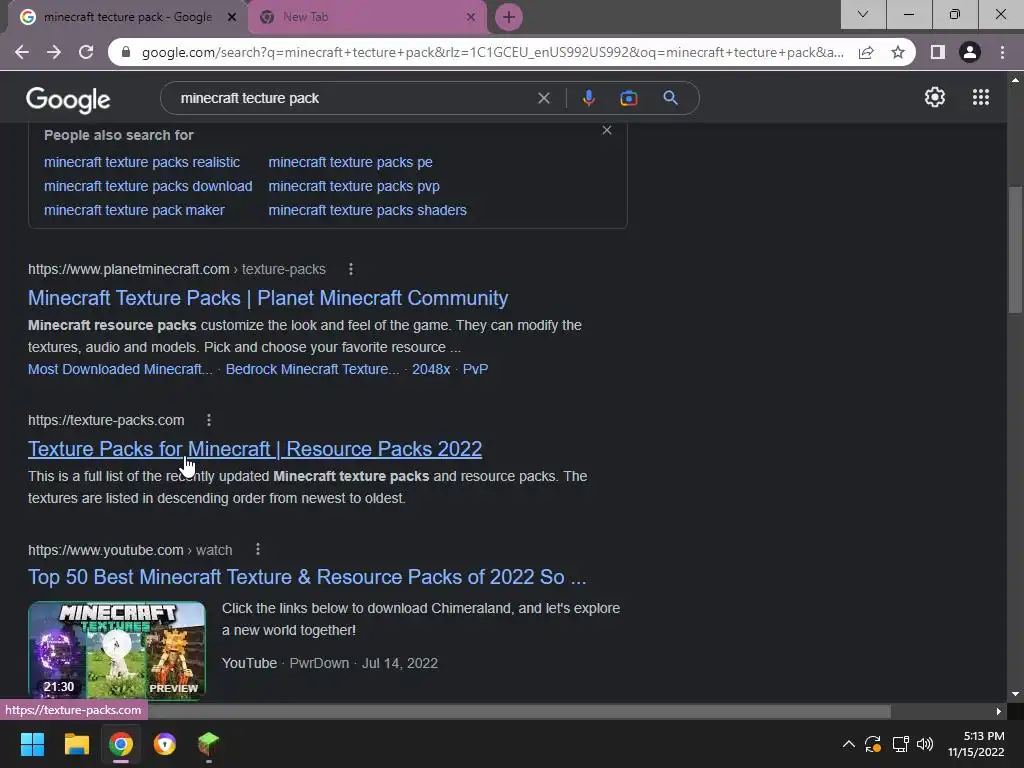1024x768 pixels.
Task: Click the address bar URL
Action: click(492, 52)
